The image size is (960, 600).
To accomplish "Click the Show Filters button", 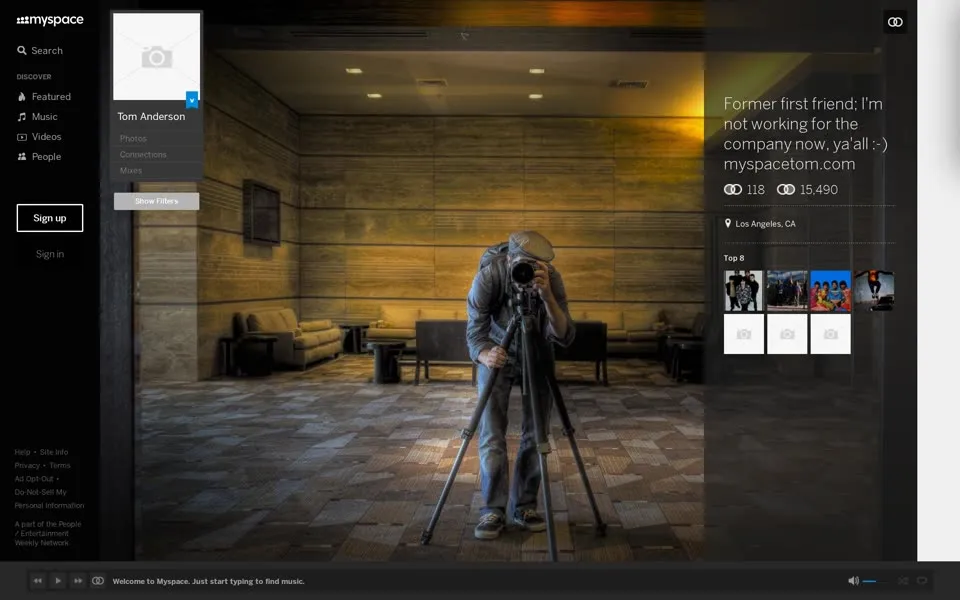I will pyautogui.click(x=157, y=201).
